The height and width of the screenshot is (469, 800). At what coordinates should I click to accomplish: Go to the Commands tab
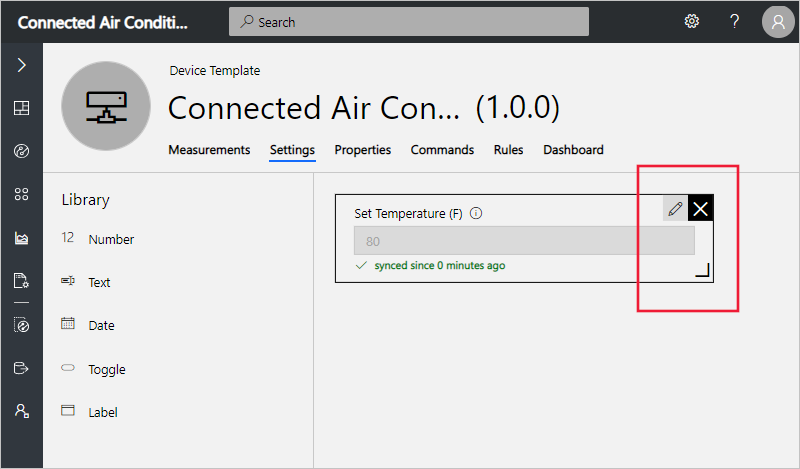(442, 150)
